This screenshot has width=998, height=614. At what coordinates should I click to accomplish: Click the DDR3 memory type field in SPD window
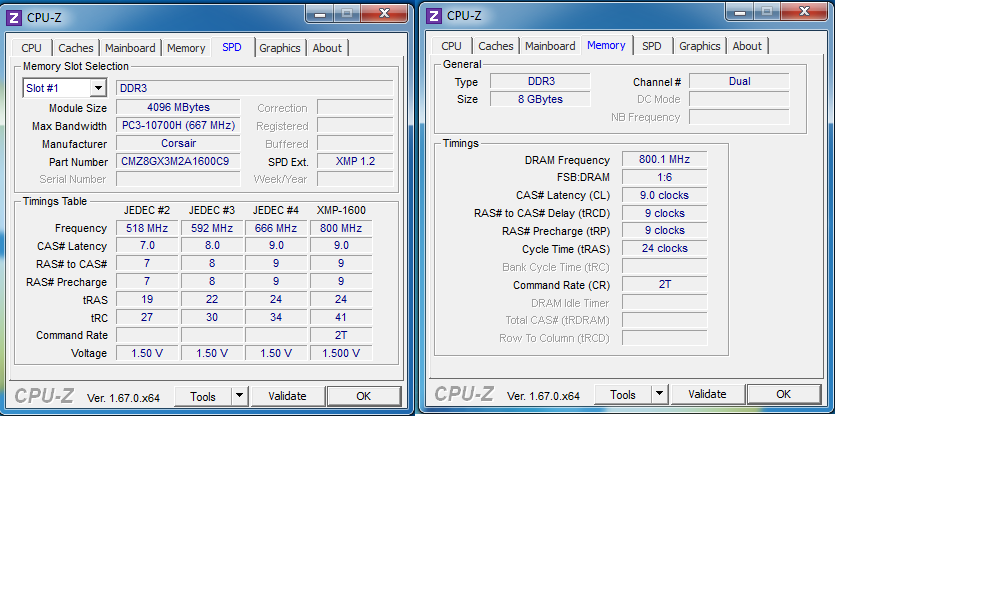pyautogui.click(x=255, y=88)
